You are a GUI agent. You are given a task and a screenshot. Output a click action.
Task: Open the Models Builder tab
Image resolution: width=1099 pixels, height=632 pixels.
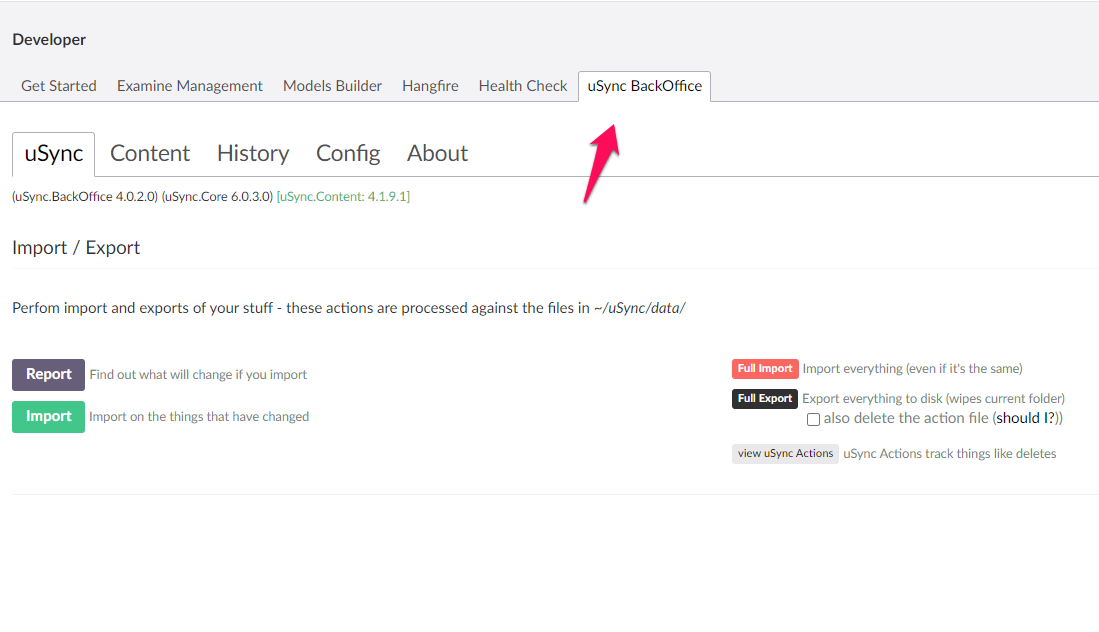[332, 86]
